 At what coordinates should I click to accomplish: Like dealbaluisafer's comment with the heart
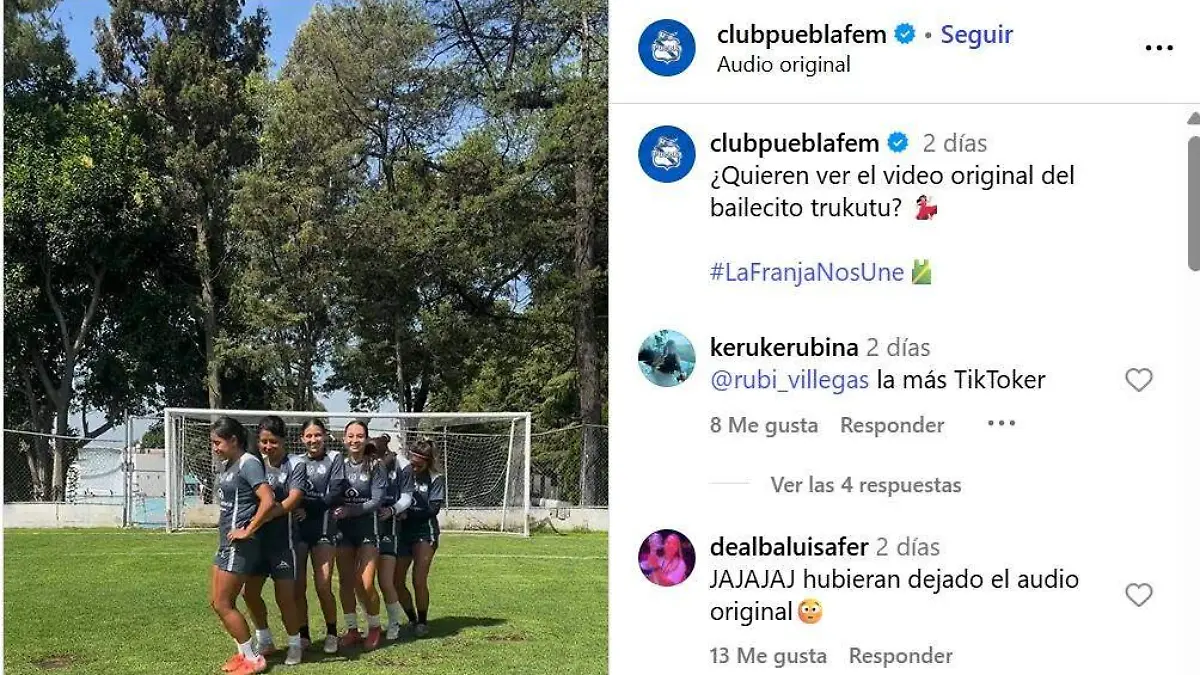point(1139,595)
